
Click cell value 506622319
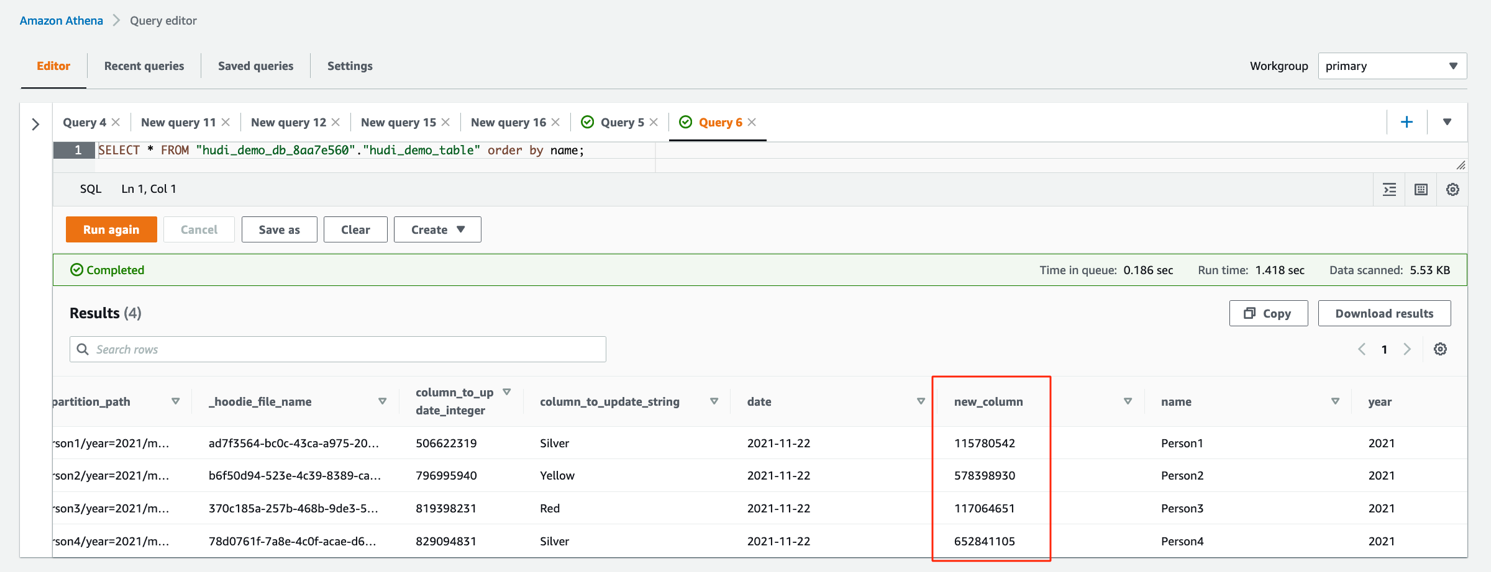(446, 443)
